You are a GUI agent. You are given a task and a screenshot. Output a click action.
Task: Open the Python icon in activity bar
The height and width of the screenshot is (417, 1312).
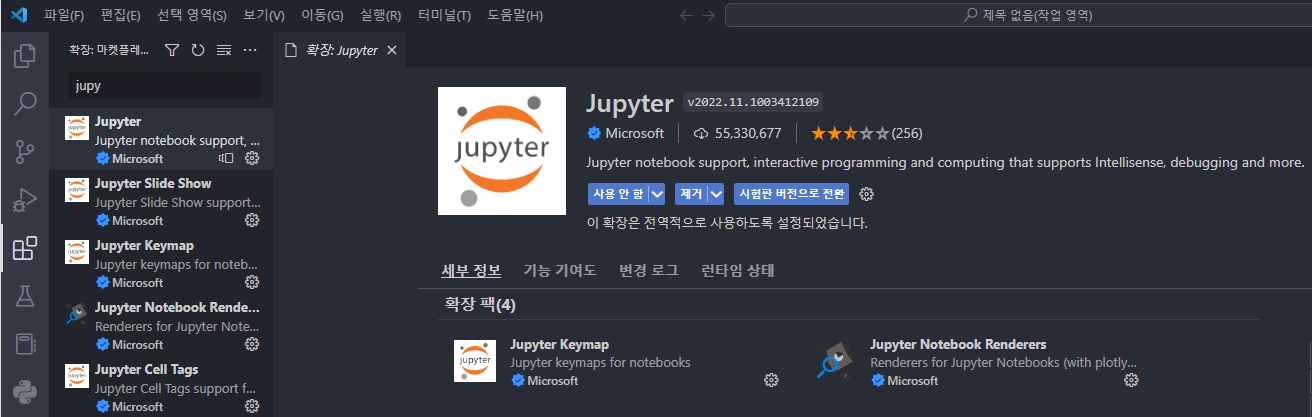coord(25,391)
